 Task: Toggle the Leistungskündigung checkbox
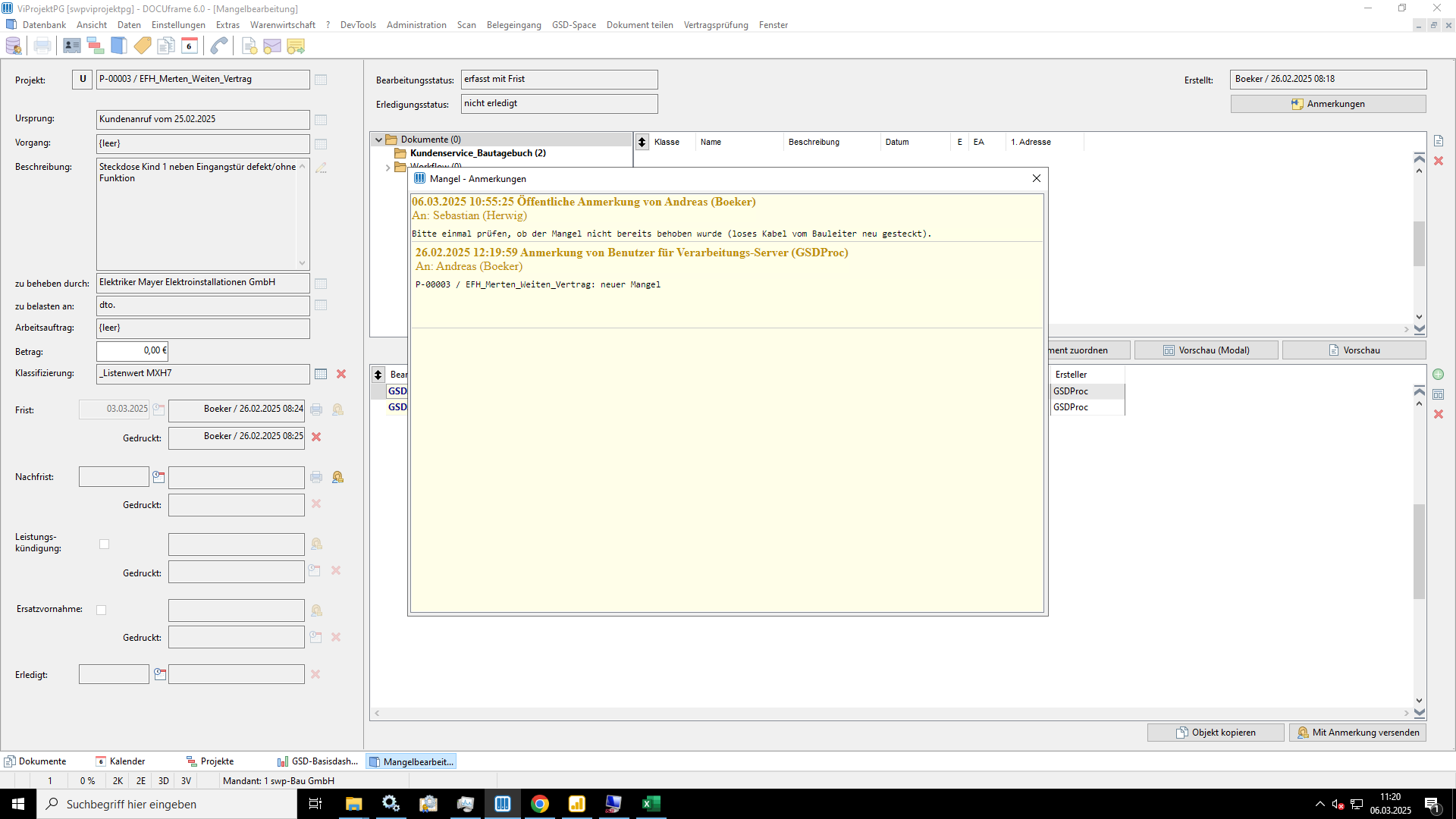pos(105,544)
